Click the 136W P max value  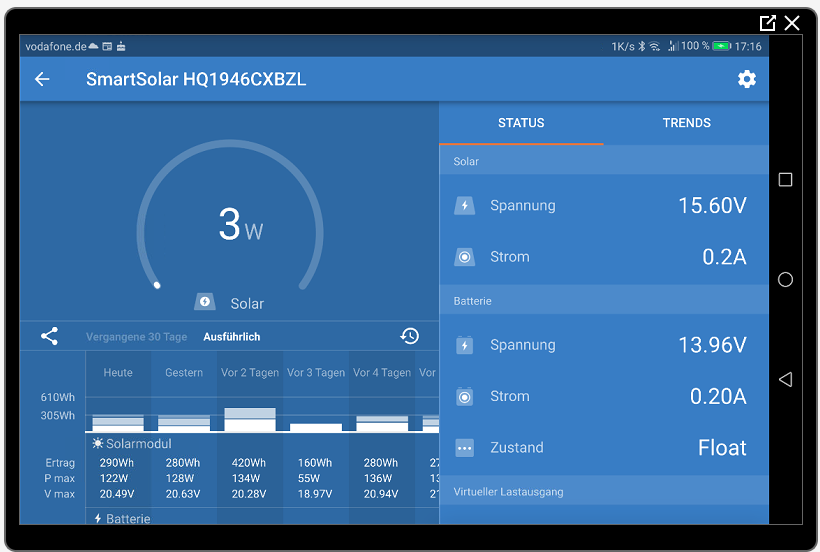[x=378, y=478]
